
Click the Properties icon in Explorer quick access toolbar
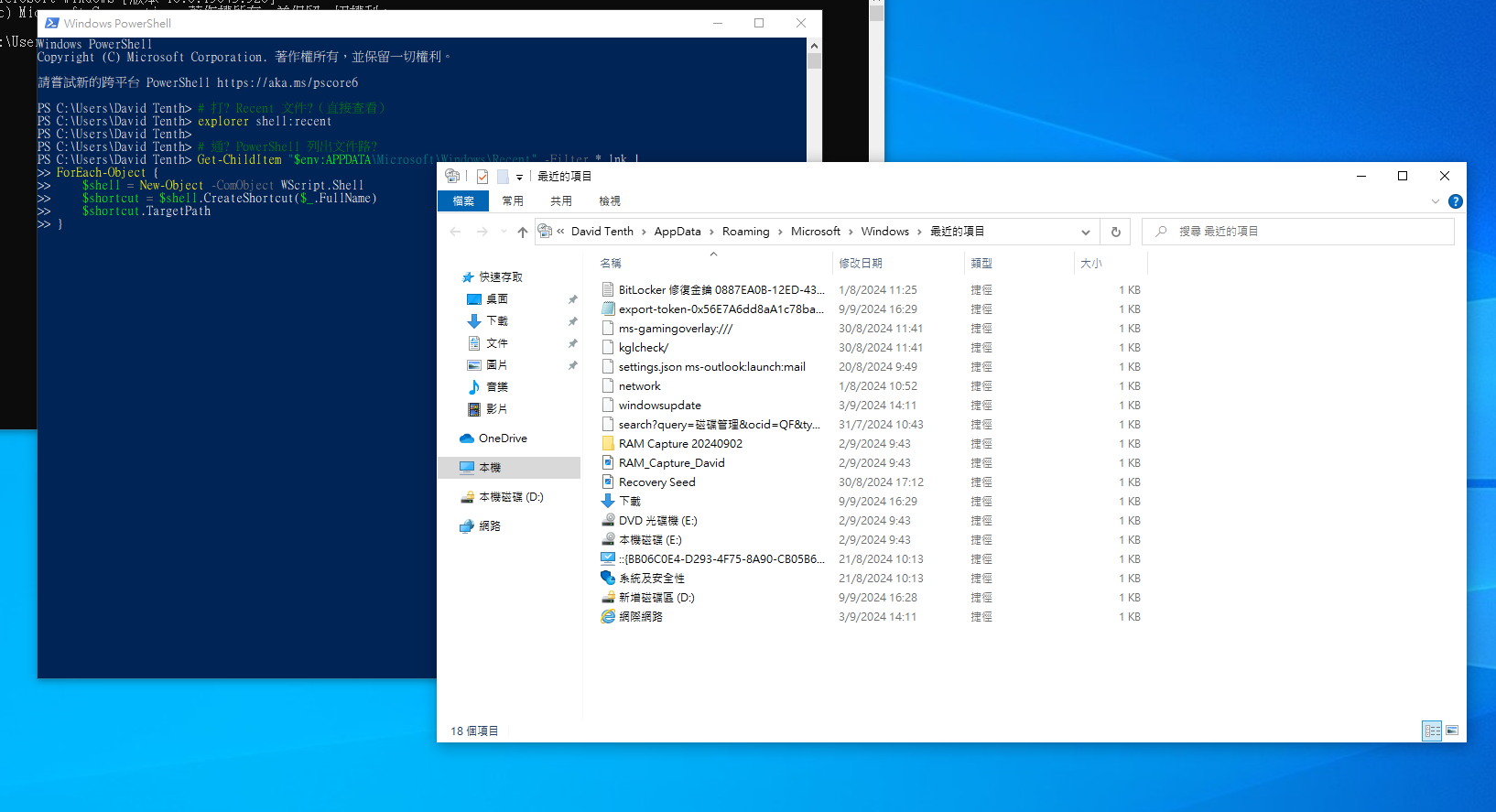(482, 177)
